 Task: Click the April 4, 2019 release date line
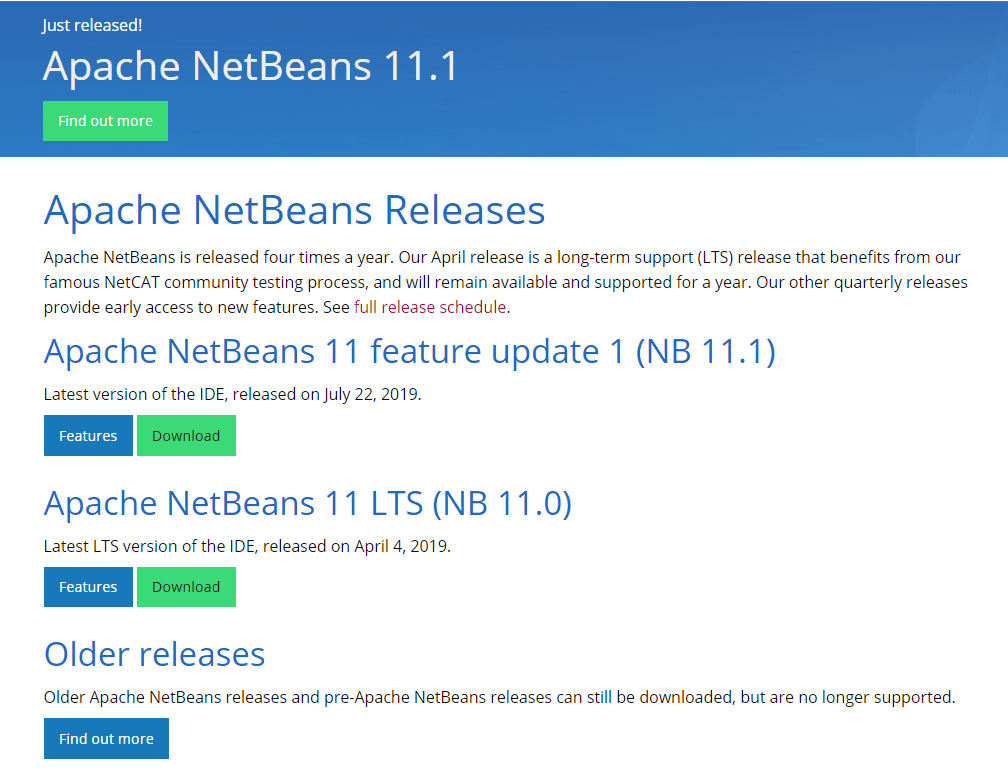tap(247, 546)
